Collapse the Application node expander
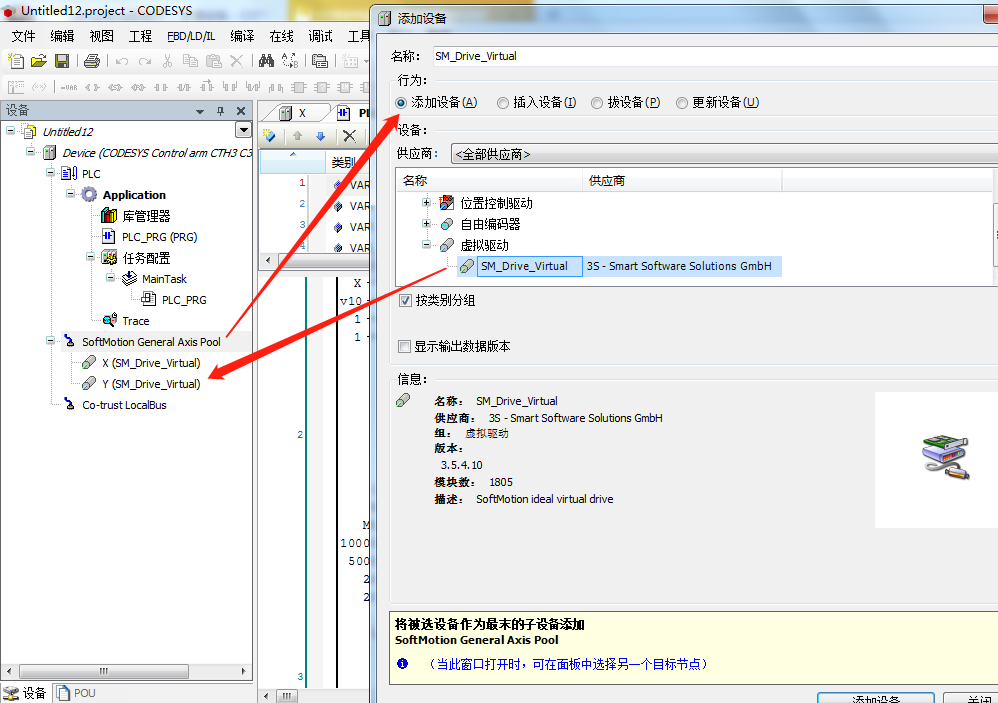 (x=70, y=194)
